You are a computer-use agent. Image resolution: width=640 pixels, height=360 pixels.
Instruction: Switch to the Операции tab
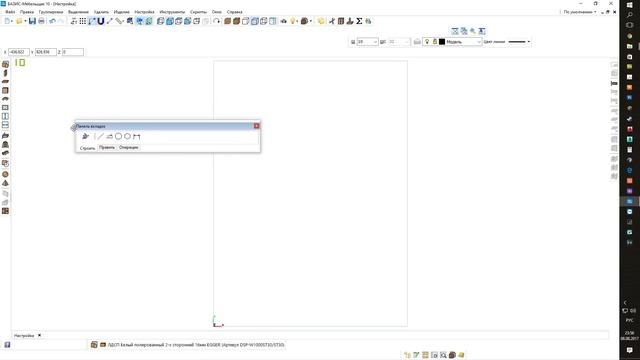(x=129, y=147)
